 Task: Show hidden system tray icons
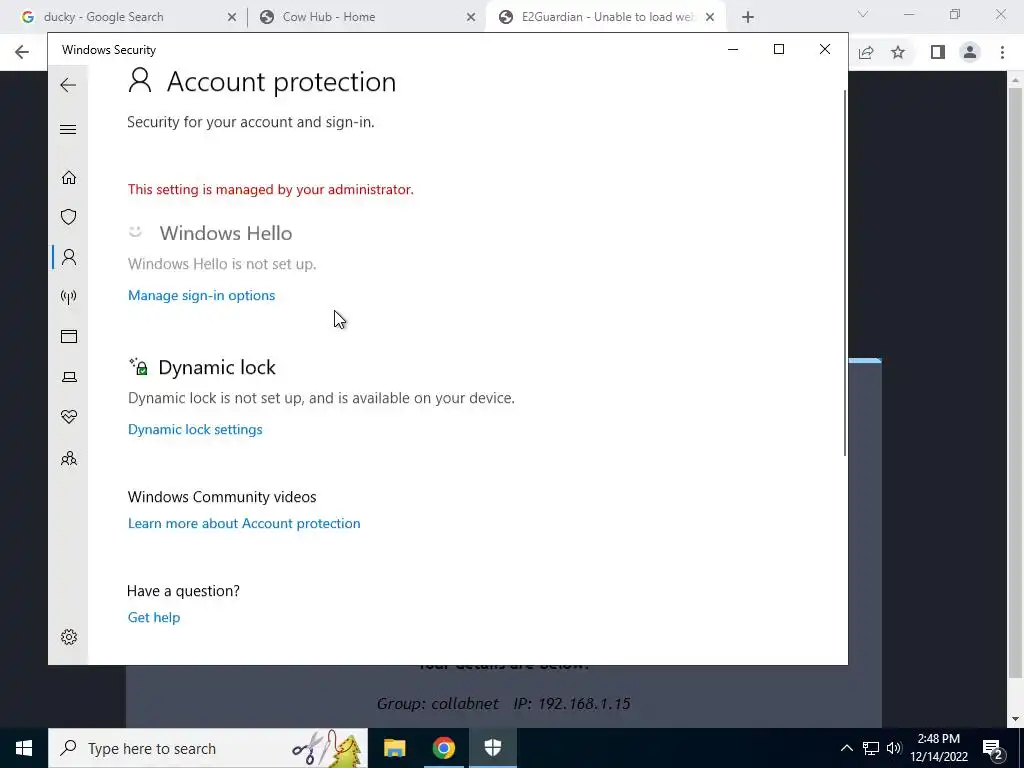tap(846, 748)
